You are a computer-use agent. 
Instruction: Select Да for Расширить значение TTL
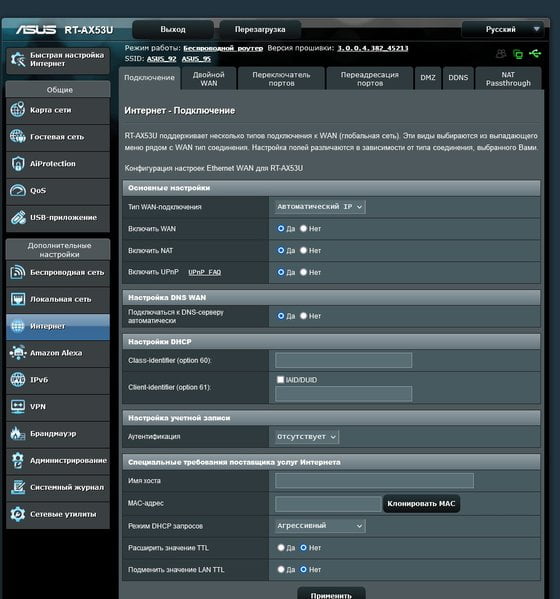click(x=281, y=548)
